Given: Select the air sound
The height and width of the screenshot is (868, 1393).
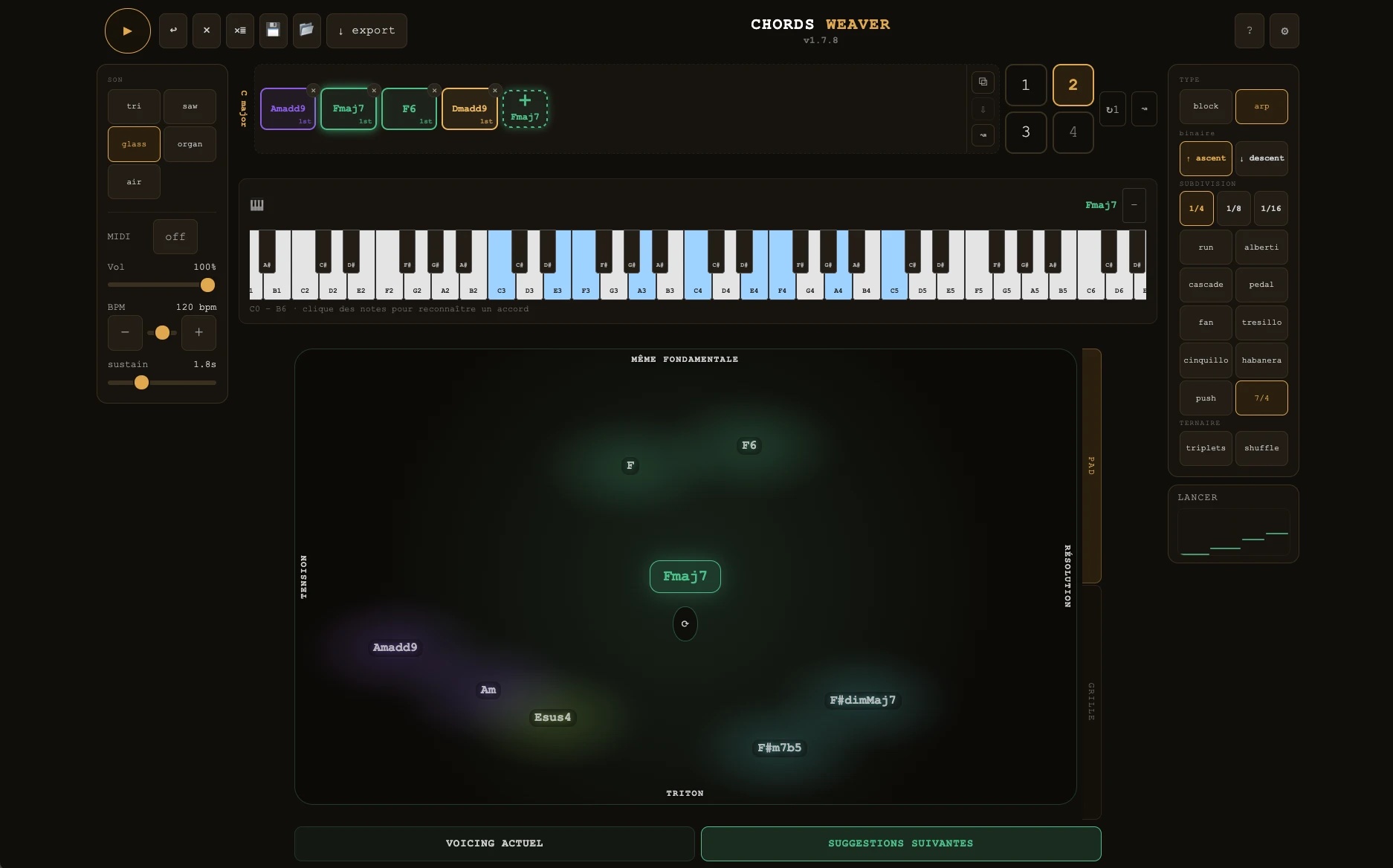Looking at the screenshot, I should pyautogui.click(x=134, y=182).
